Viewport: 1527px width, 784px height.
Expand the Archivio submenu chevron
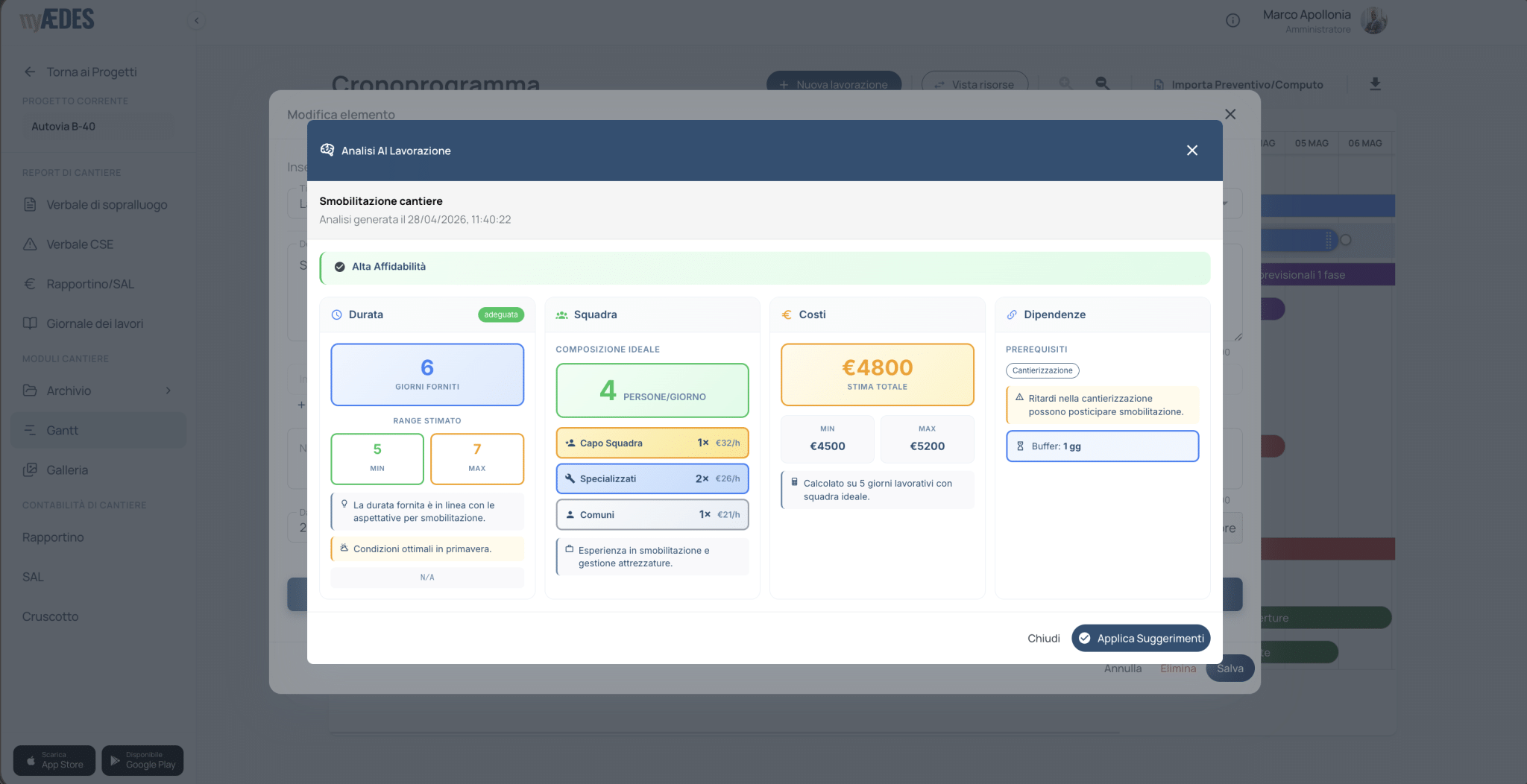(169, 391)
